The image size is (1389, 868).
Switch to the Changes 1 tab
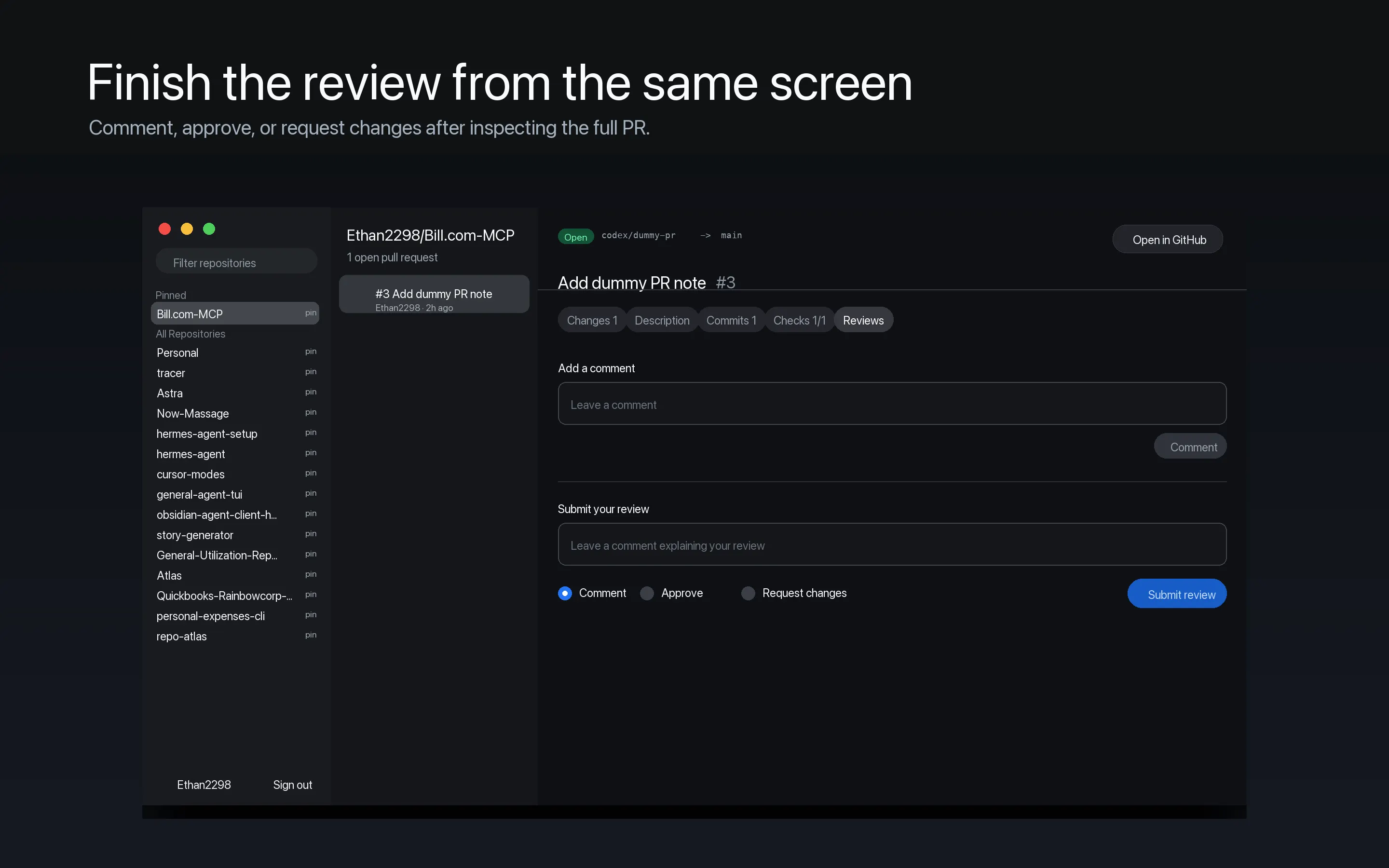[592, 320]
